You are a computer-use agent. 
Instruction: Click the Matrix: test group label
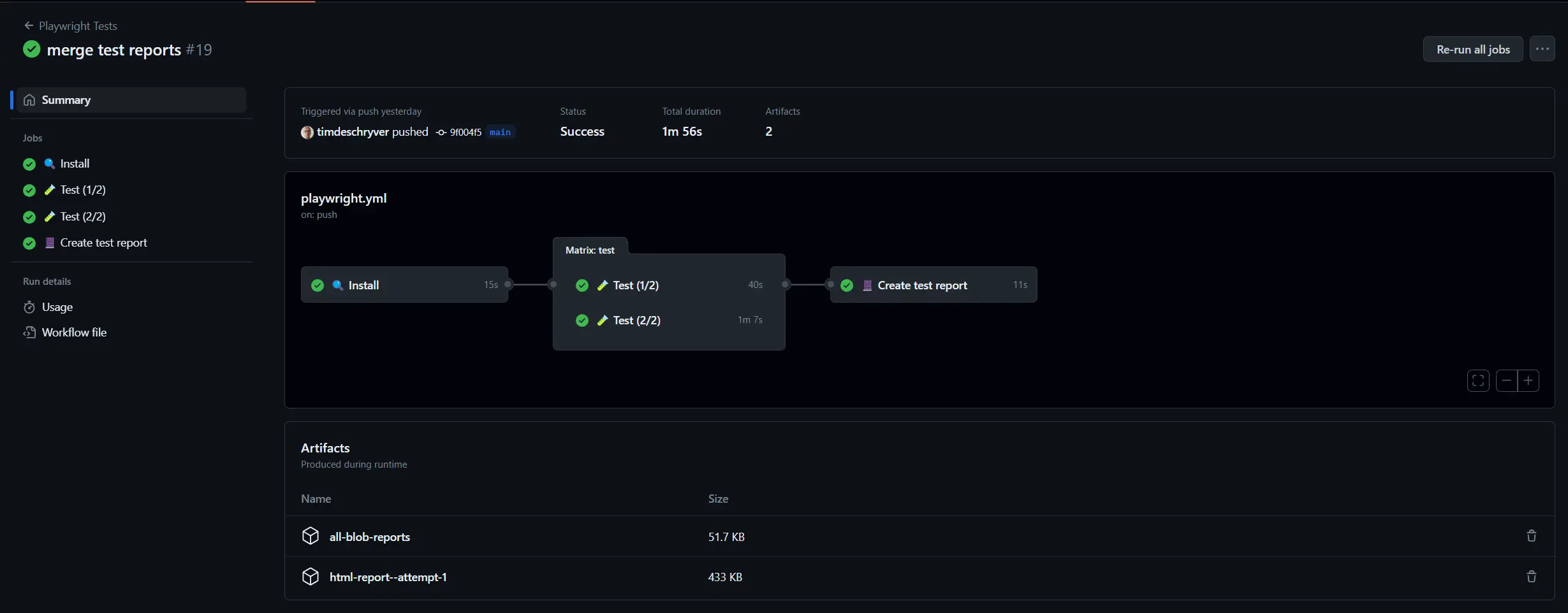590,250
